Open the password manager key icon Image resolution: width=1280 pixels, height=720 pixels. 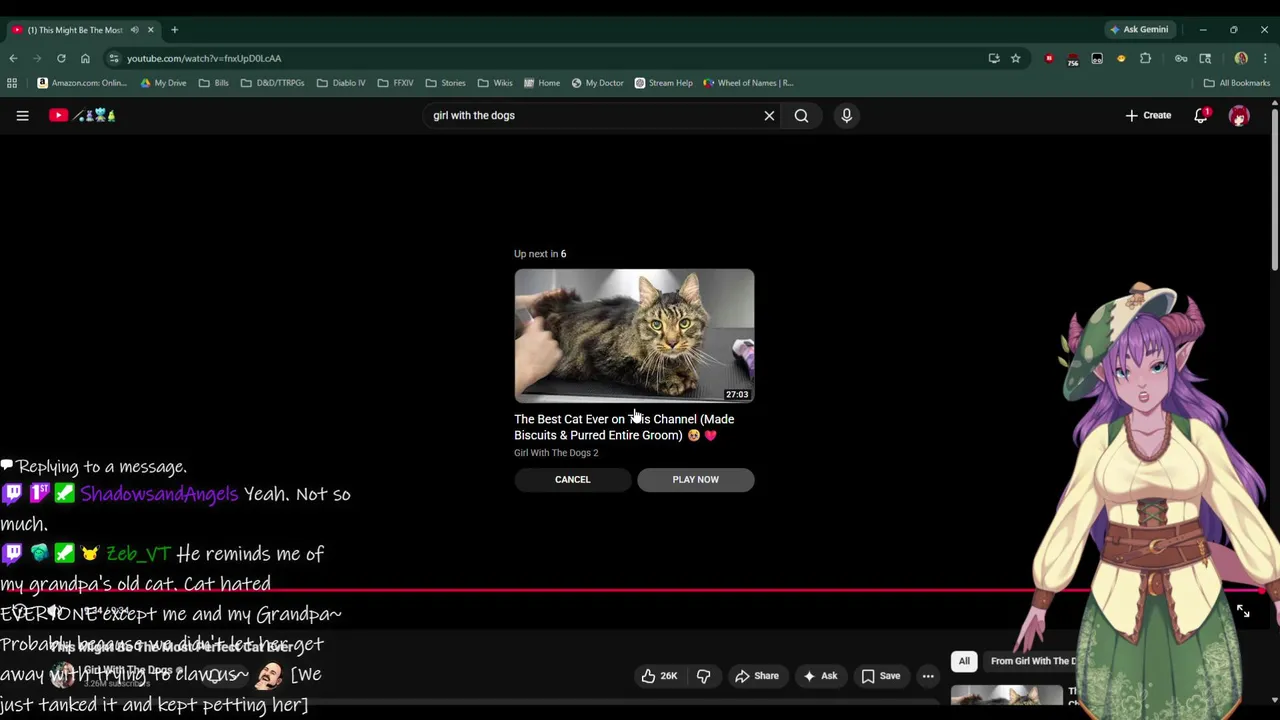tap(1181, 58)
